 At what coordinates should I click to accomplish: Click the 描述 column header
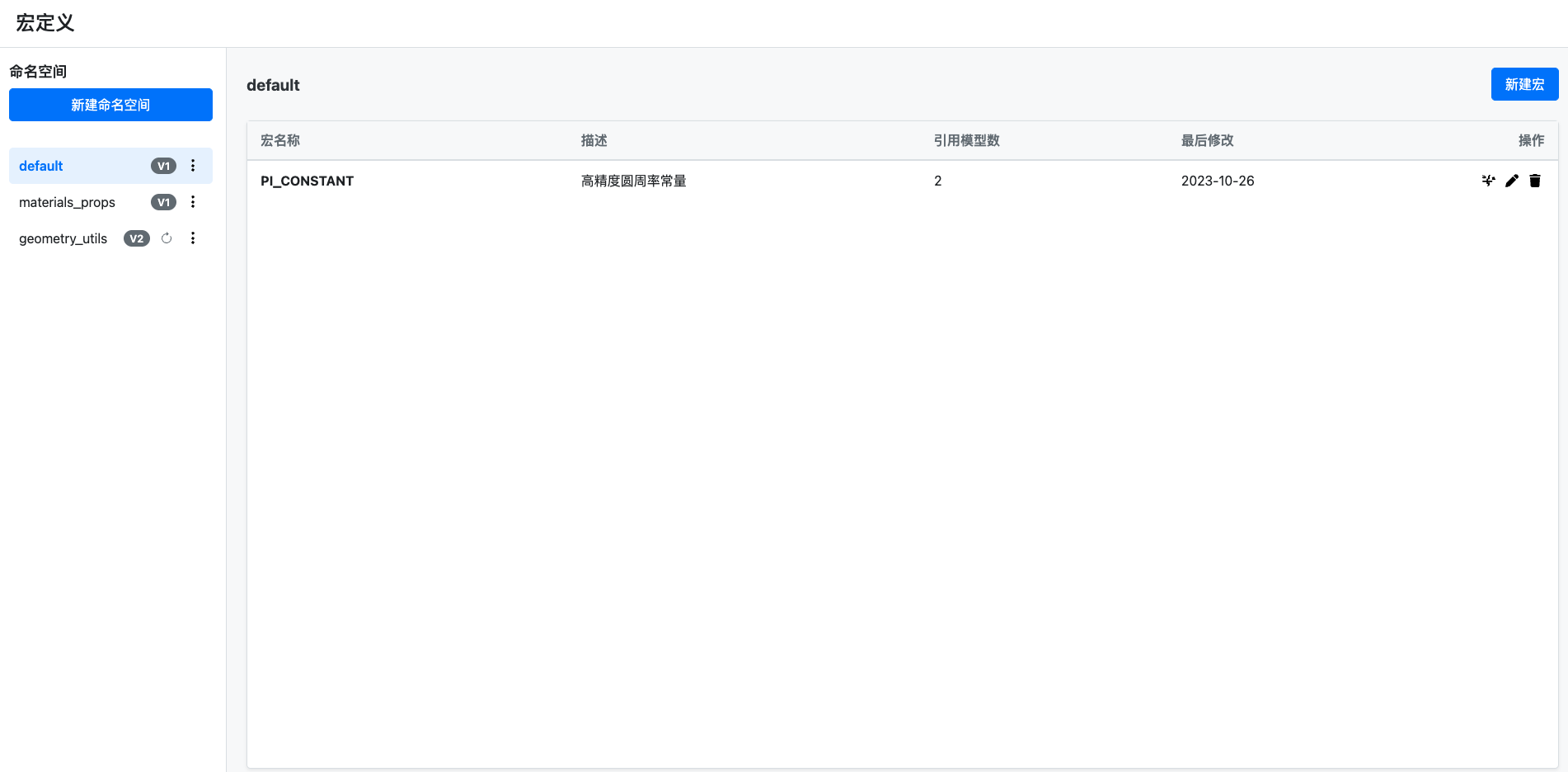594,140
